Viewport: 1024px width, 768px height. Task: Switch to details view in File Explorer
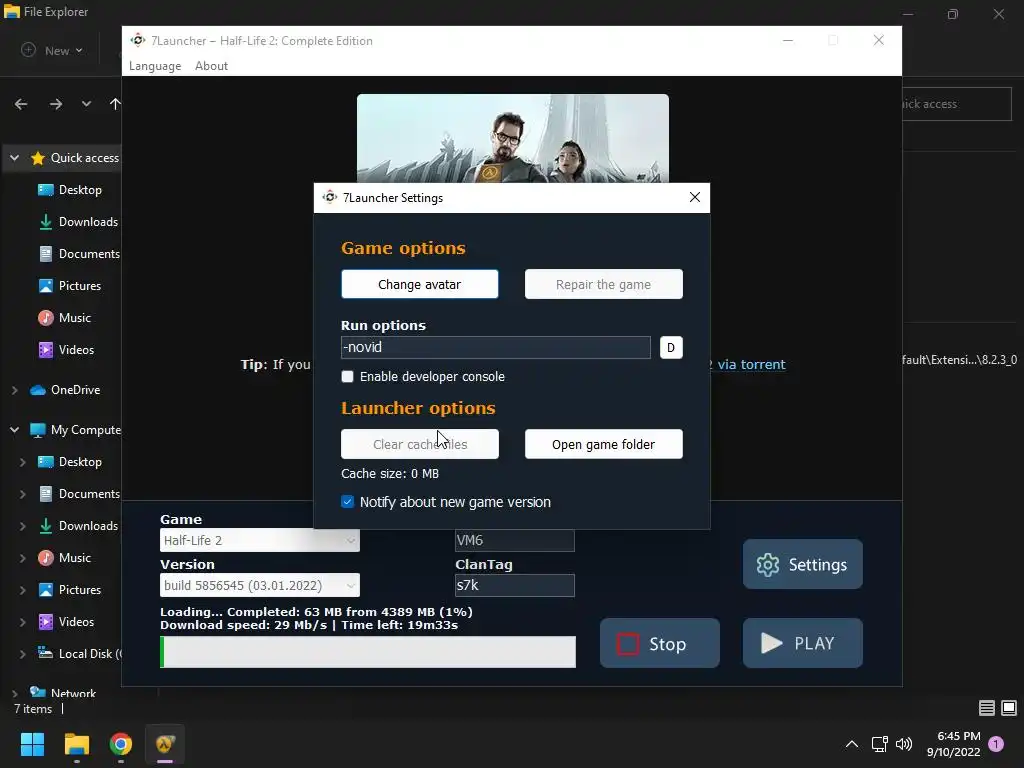pyautogui.click(x=987, y=708)
